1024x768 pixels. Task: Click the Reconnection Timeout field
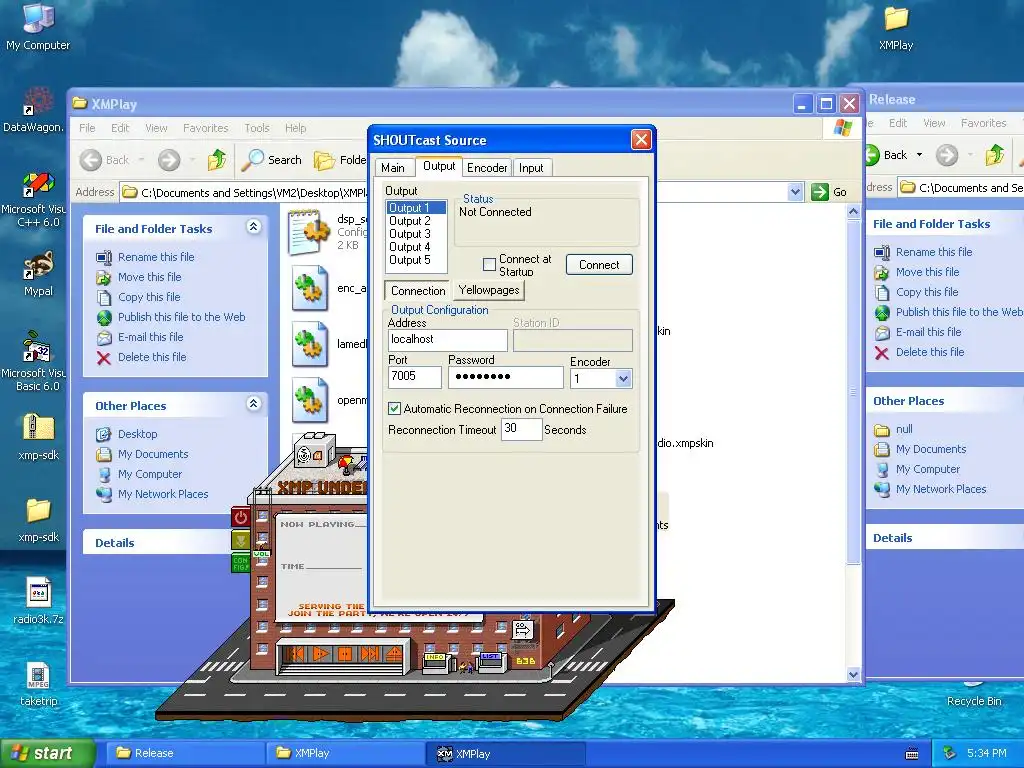tap(521, 429)
